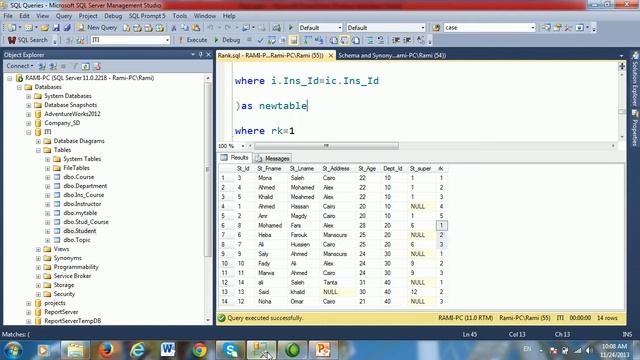Click the Connect button in Object Explorer

pos(20,66)
